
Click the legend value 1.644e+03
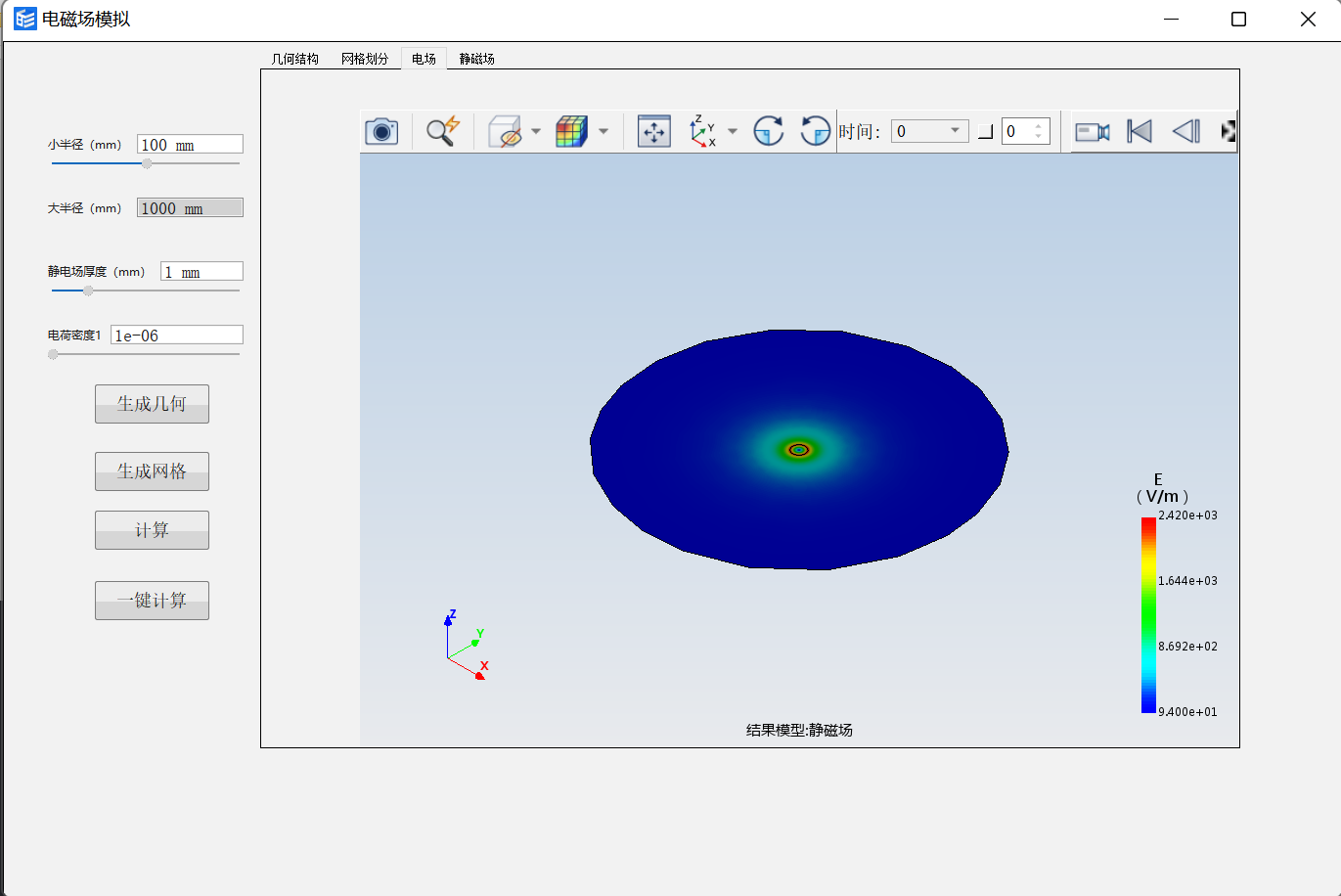pos(1187,580)
